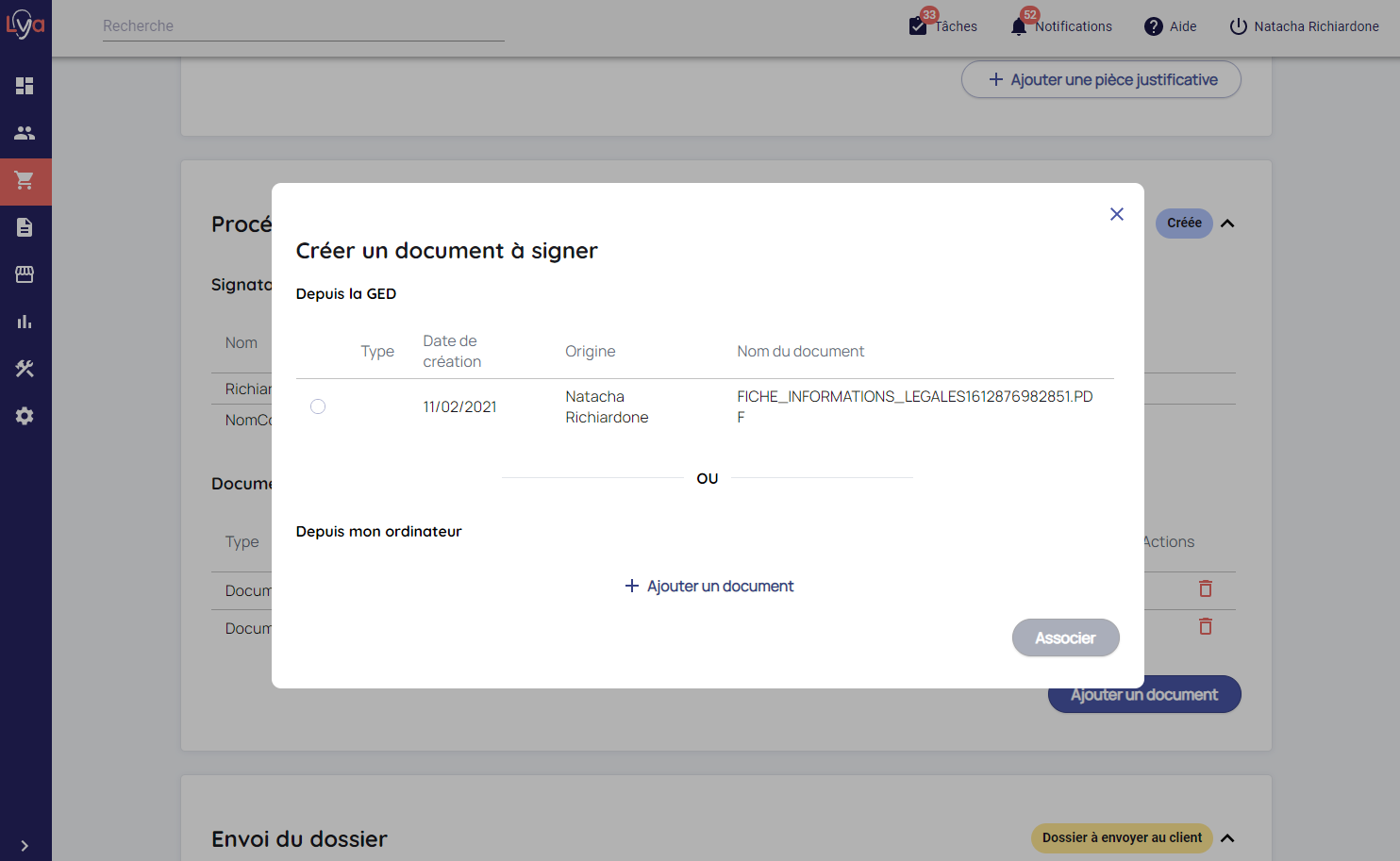1400x861 pixels.
Task: Click the store icon in sidebar
Action: coord(25,274)
